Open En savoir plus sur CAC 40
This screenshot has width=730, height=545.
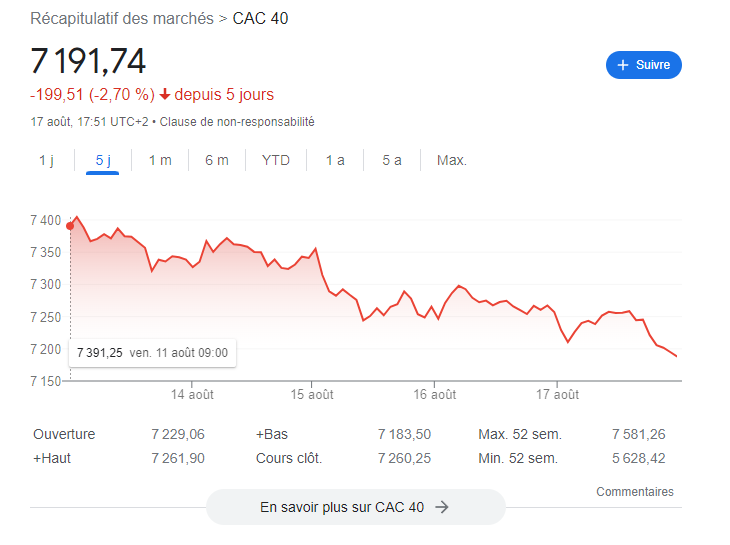pos(356,507)
